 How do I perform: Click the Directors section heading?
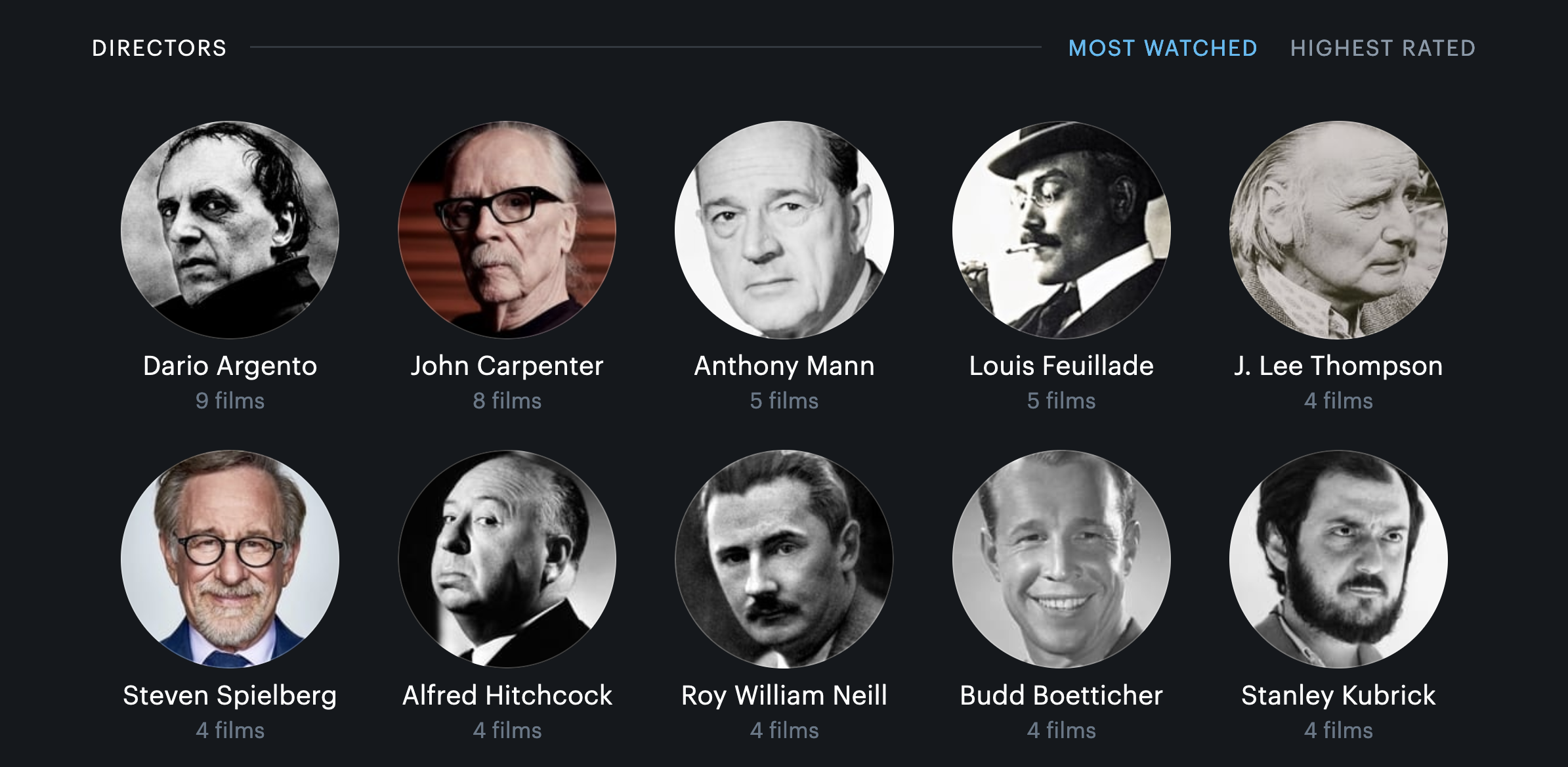point(159,48)
